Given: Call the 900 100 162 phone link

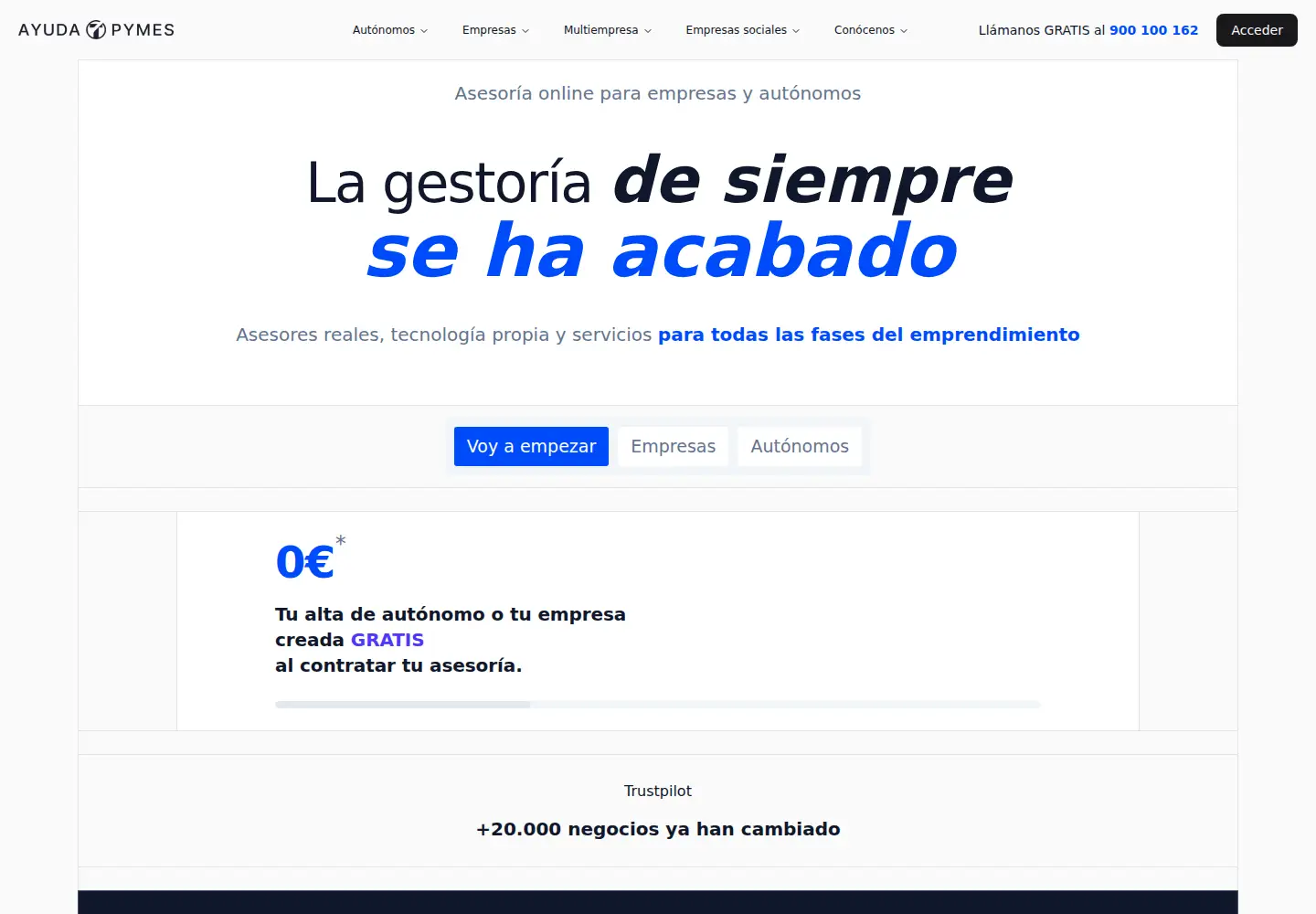Looking at the screenshot, I should [x=1153, y=30].
